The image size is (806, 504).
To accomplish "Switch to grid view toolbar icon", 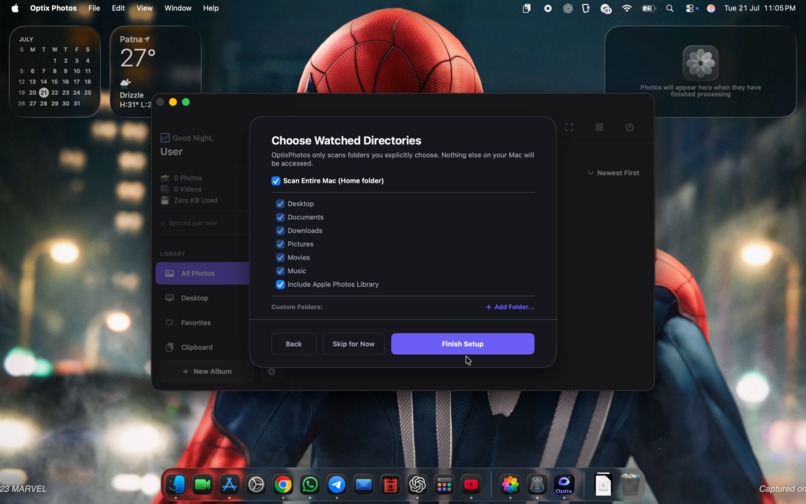I will (599, 128).
